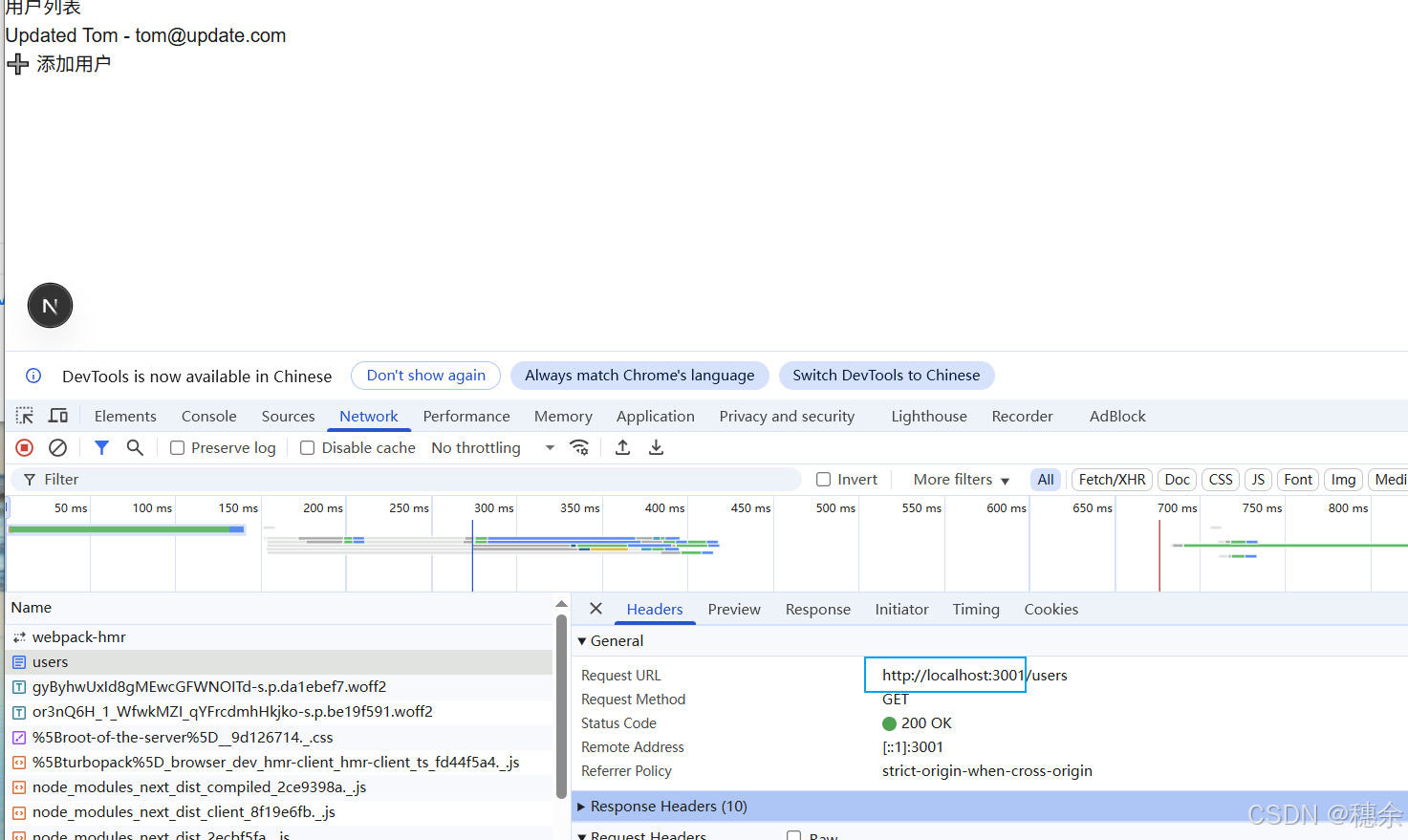Open the Memory tab
The width and height of the screenshot is (1408, 840).
tap(563, 416)
